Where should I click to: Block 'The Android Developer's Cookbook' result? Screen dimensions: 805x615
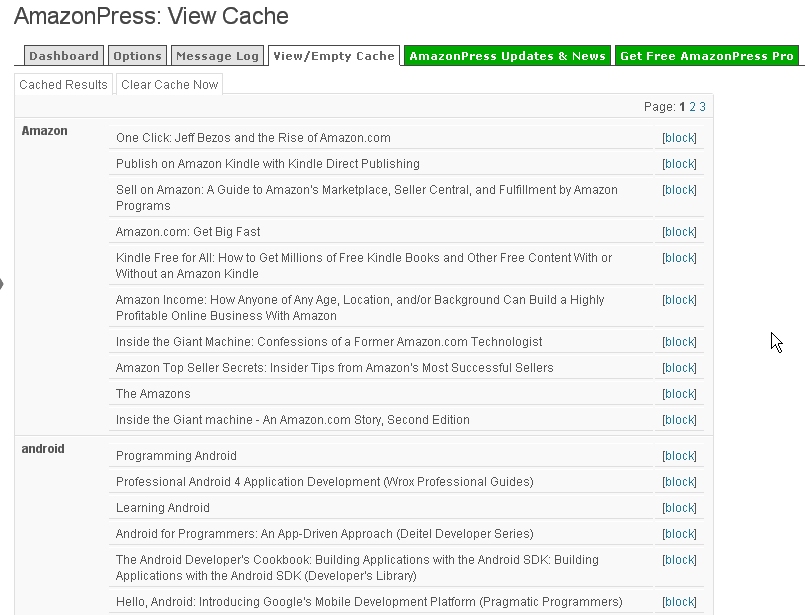pos(679,560)
